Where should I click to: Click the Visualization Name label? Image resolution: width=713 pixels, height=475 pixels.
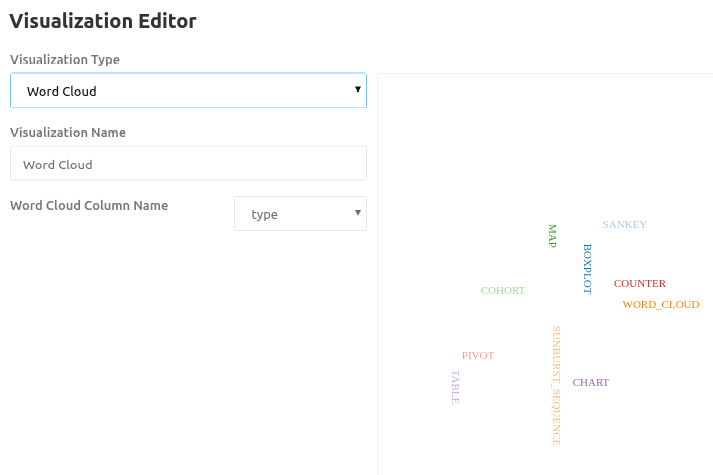coord(68,132)
